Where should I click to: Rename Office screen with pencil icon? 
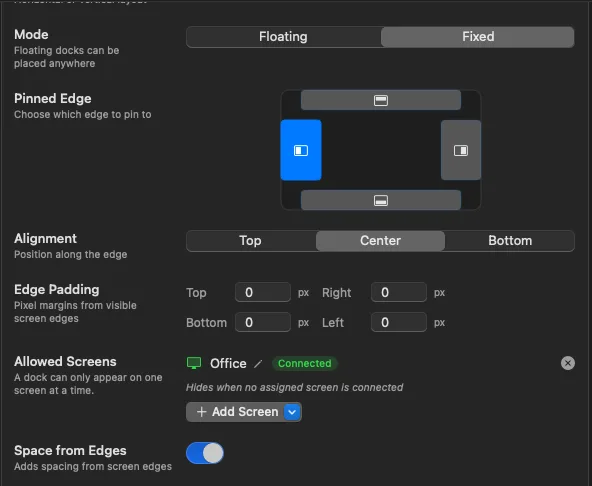[x=258, y=364]
